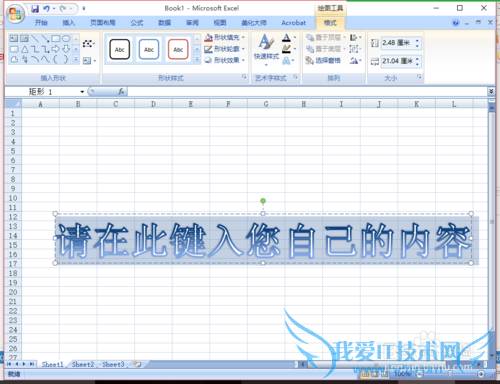This screenshot has width=500, height=384.
Task: Click the 选择窗格 selection pane button
Action: tap(323, 60)
